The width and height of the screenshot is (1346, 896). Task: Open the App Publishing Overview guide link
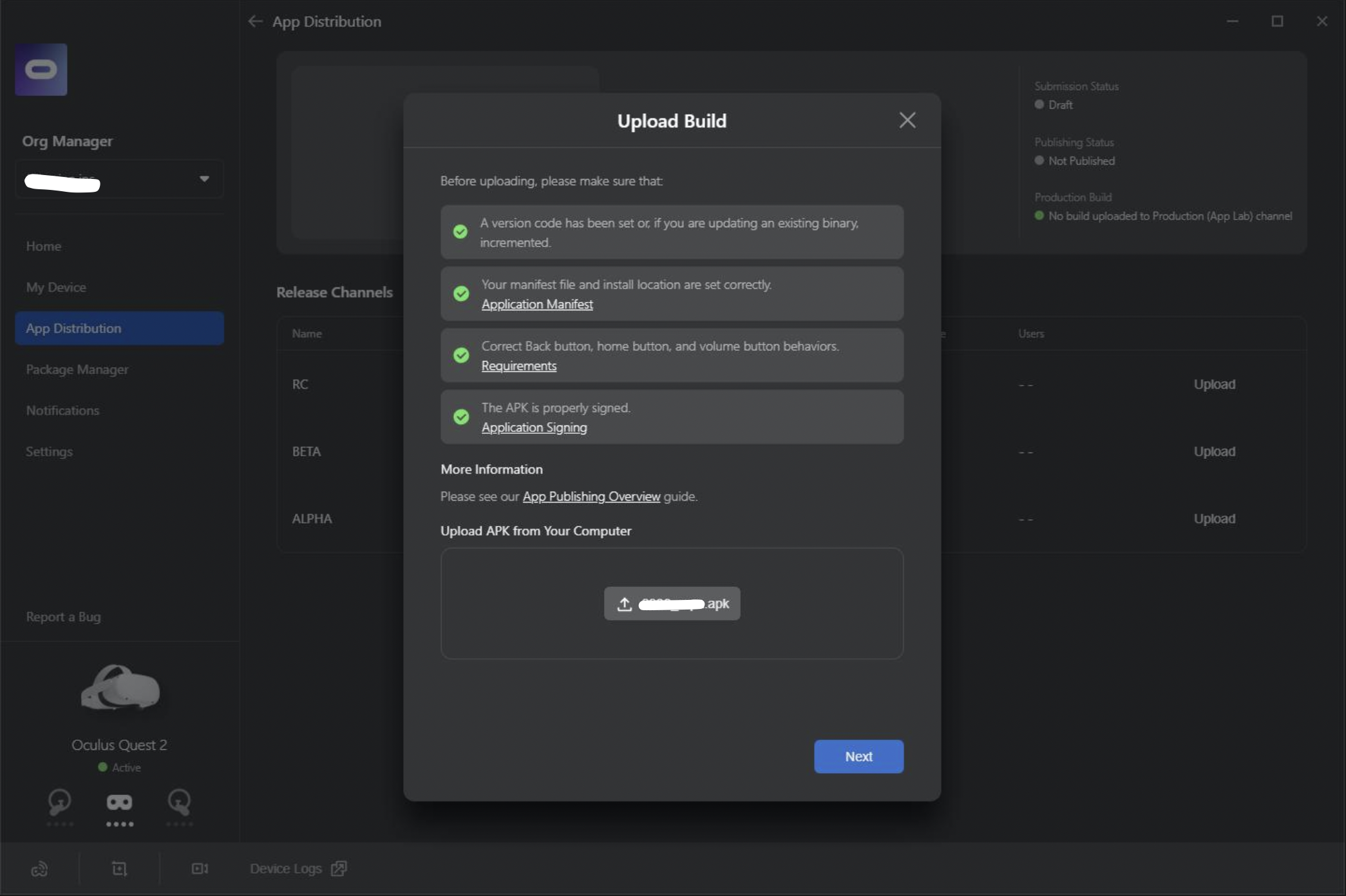click(591, 496)
